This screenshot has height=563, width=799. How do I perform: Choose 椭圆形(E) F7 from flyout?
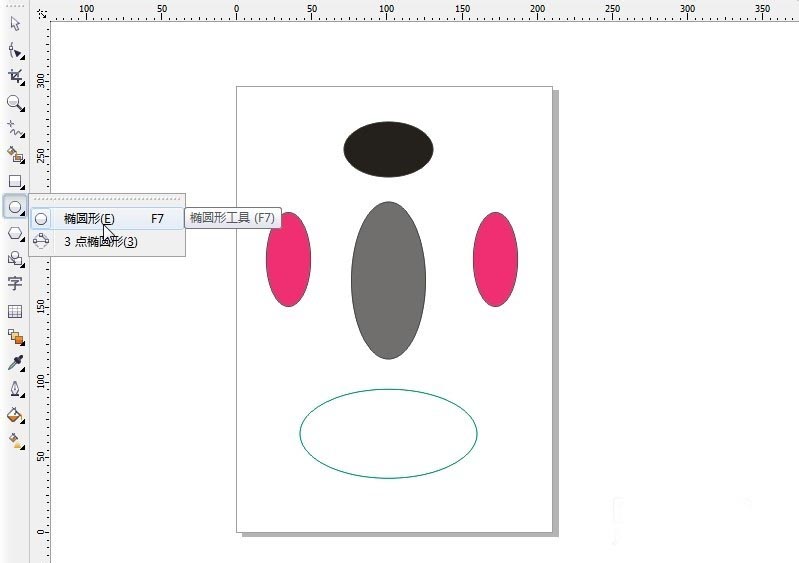coord(107,219)
